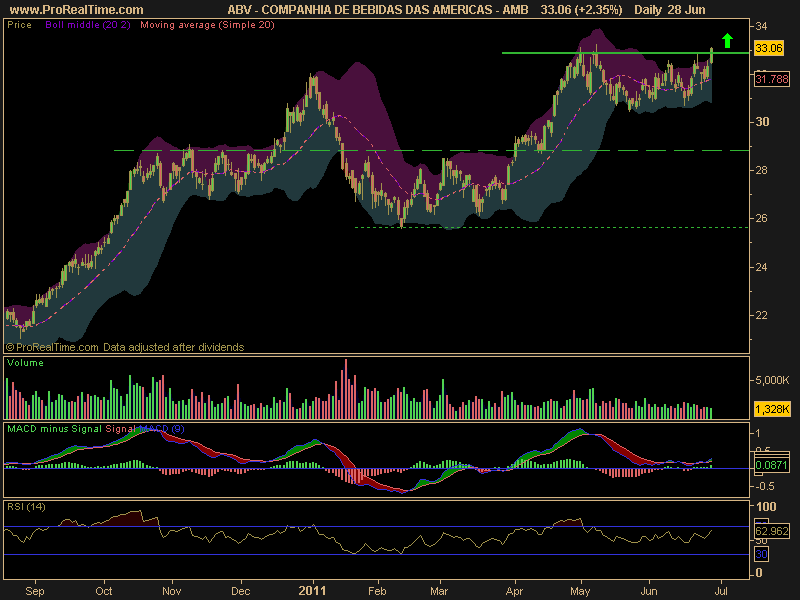The width and height of the screenshot is (800, 600).
Task: Click the 28 price axis label
Action: (761, 170)
